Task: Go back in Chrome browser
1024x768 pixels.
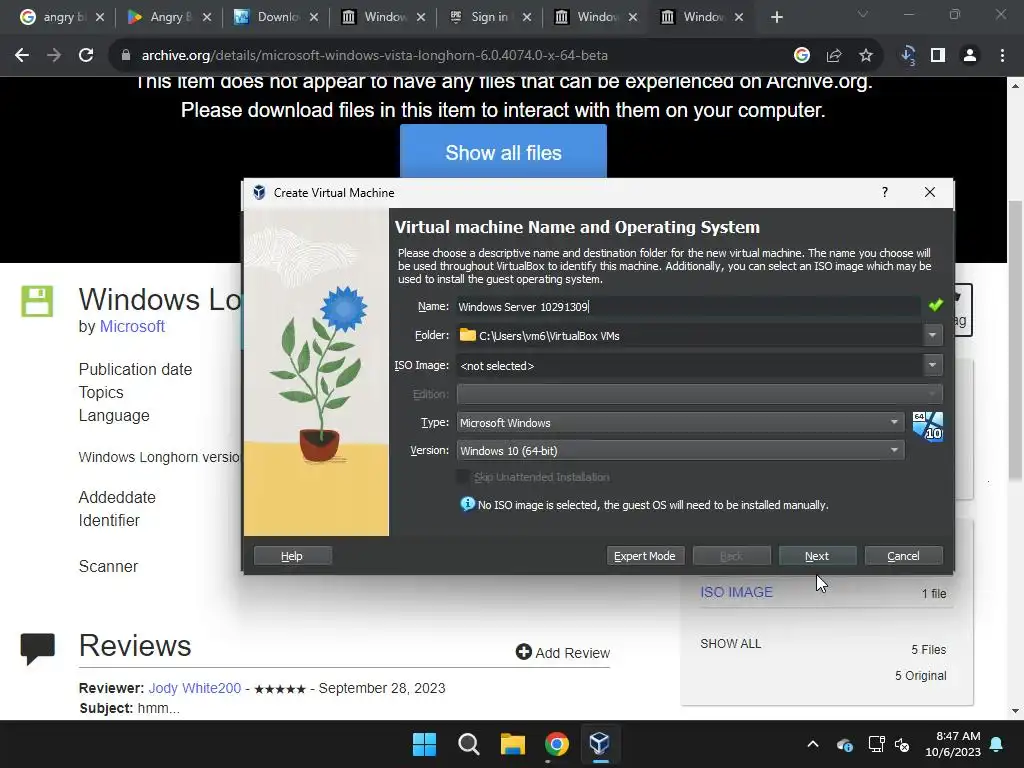Action: point(22,56)
